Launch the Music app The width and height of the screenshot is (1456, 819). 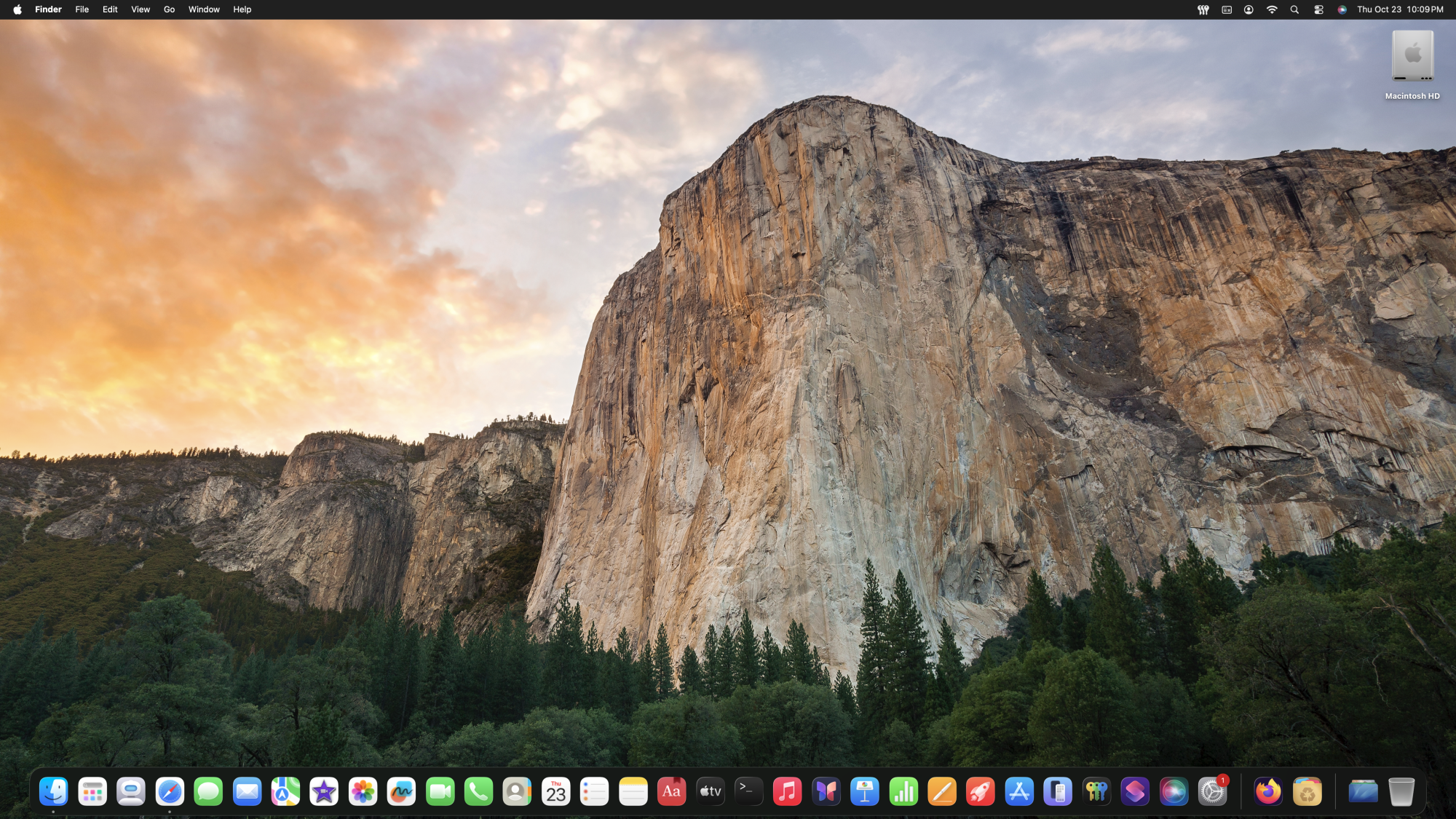(789, 791)
